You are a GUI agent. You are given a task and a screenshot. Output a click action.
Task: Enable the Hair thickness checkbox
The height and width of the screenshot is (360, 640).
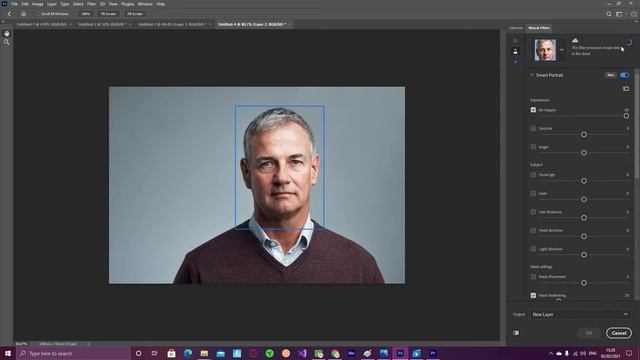click(533, 212)
